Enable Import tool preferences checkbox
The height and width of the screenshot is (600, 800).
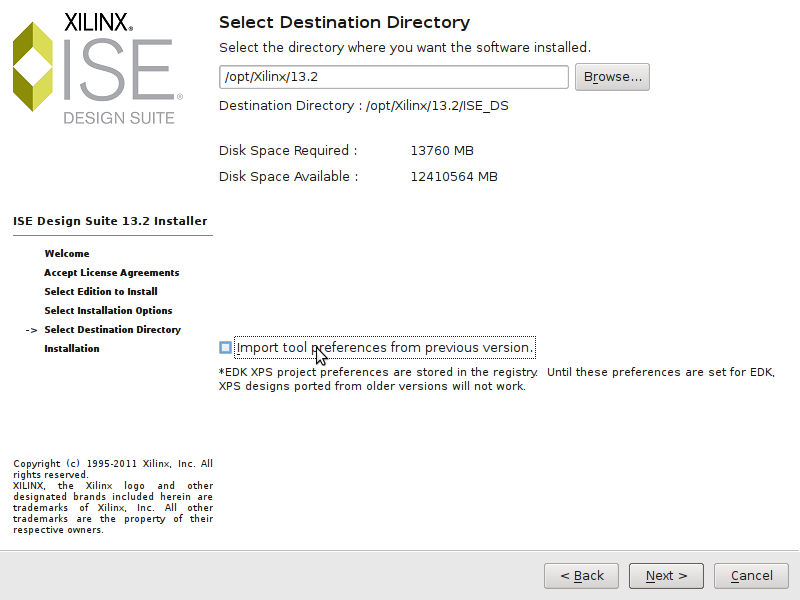226,347
